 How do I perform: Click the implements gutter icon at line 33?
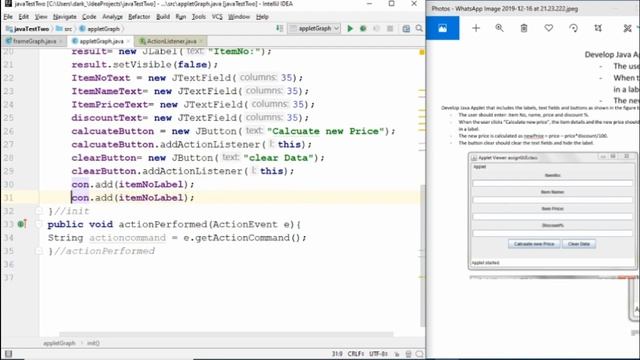point(22,224)
